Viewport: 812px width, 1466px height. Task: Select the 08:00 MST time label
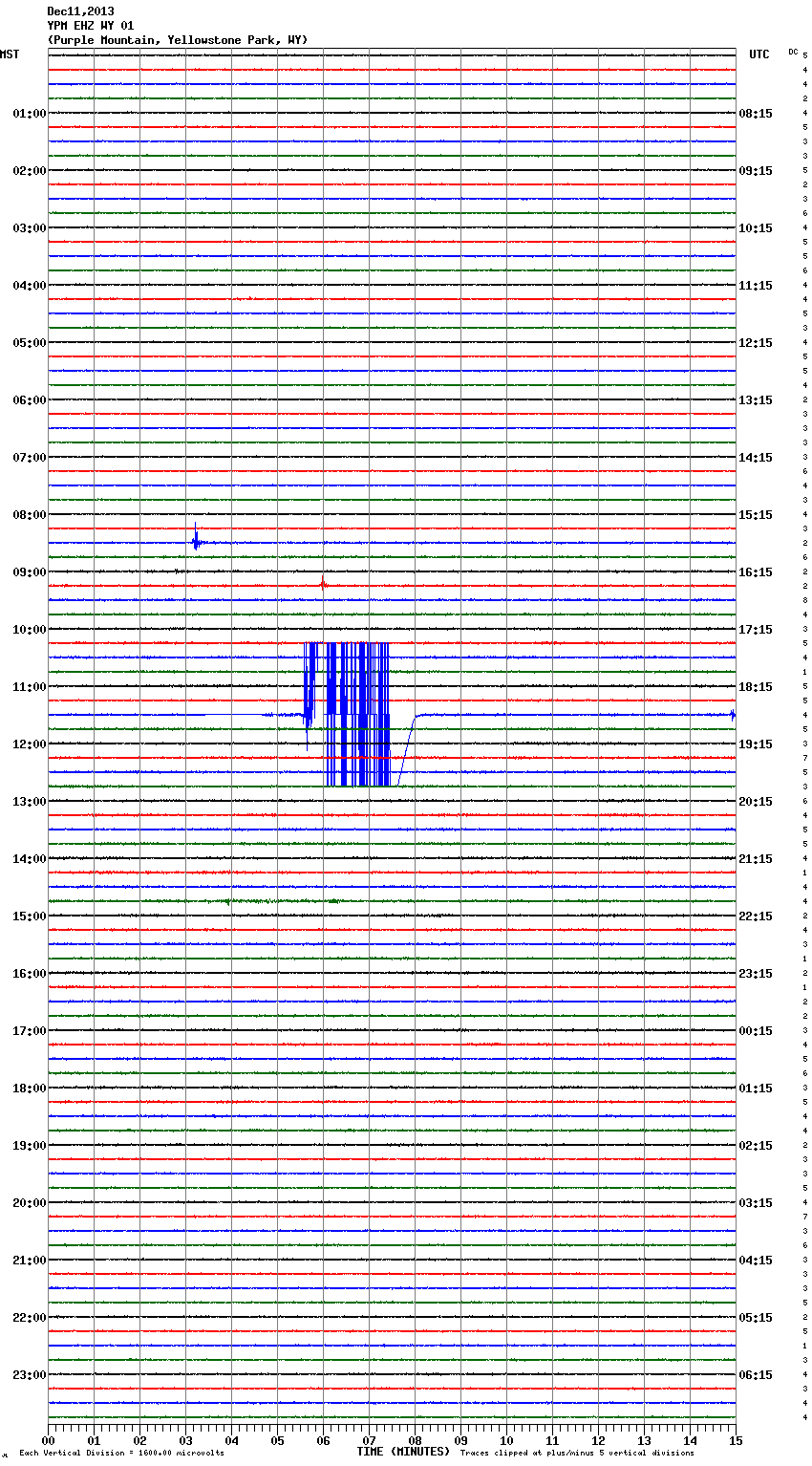click(30, 515)
